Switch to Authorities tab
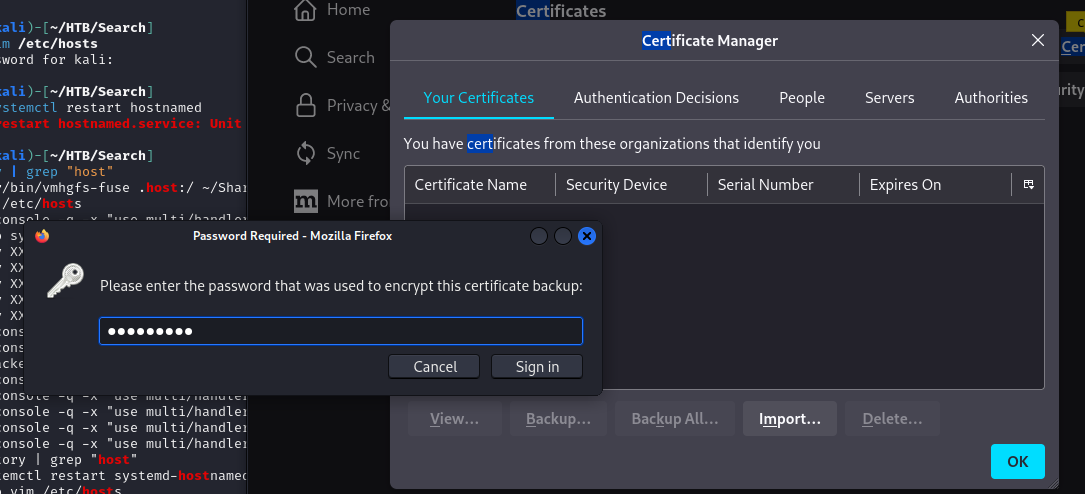Screen dimensions: 1085x494 (x=991, y=98)
